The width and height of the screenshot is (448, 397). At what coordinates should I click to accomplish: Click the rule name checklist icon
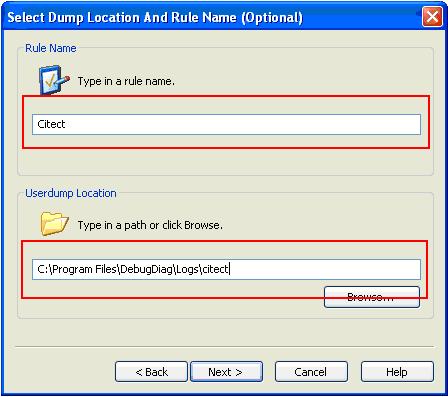pos(54,80)
